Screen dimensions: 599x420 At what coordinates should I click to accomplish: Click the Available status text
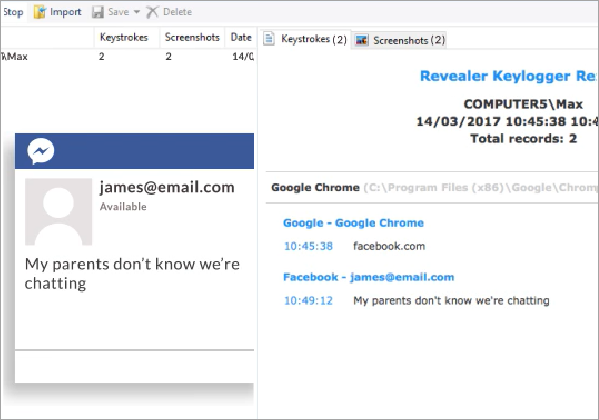point(123,207)
